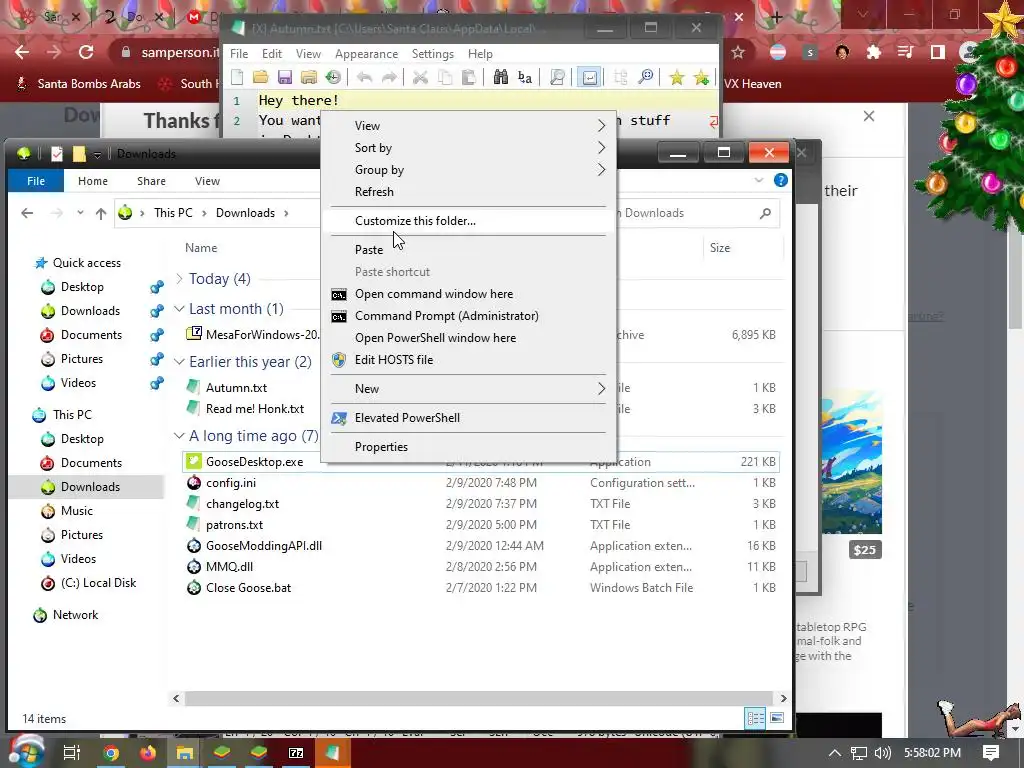Click the Open file folder icon in editor toolbar
The width and height of the screenshot is (1024, 768).
[x=261, y=78]
